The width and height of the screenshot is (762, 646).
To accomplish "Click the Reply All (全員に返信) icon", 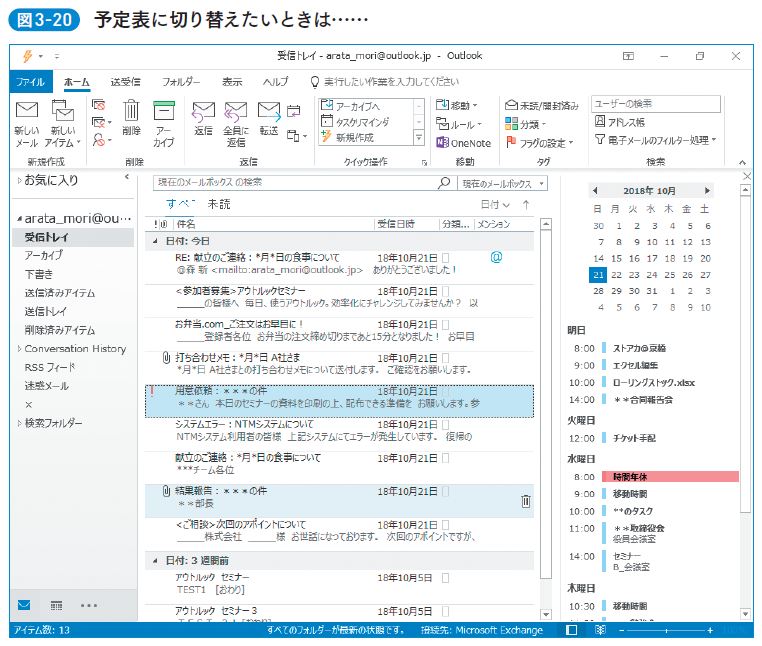I will [x=236, y=111].
